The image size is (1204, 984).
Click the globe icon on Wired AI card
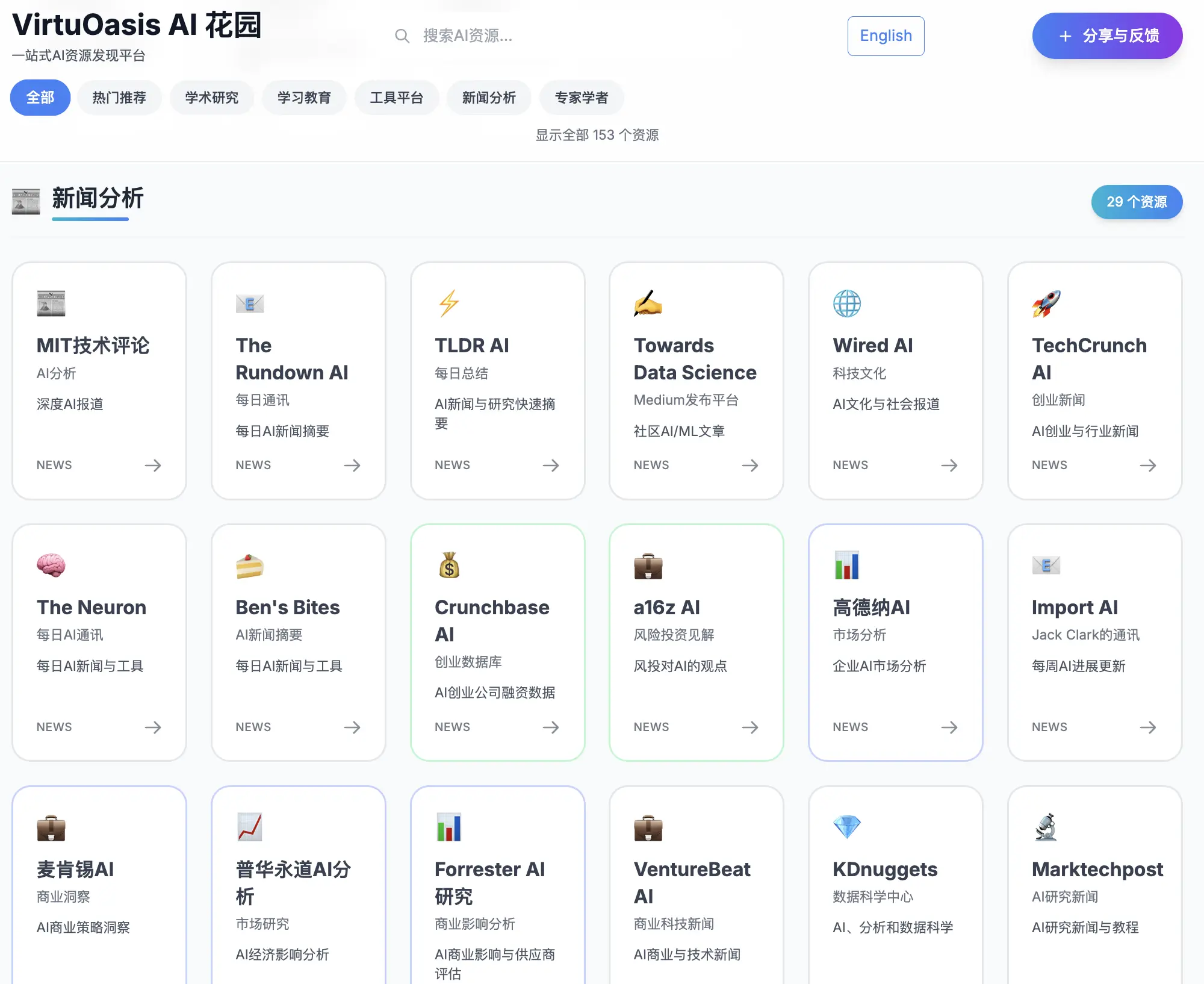pos(846,304)
